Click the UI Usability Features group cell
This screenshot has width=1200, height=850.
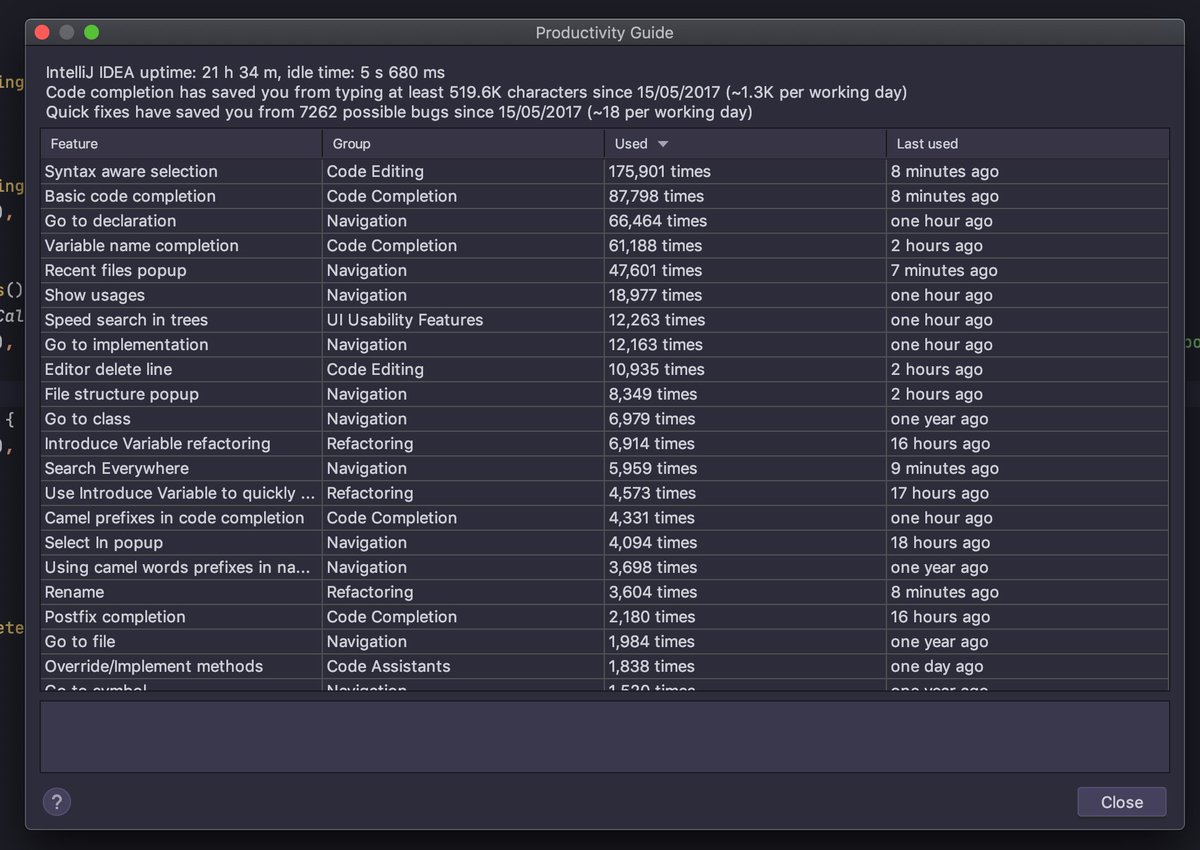point(463,320)
